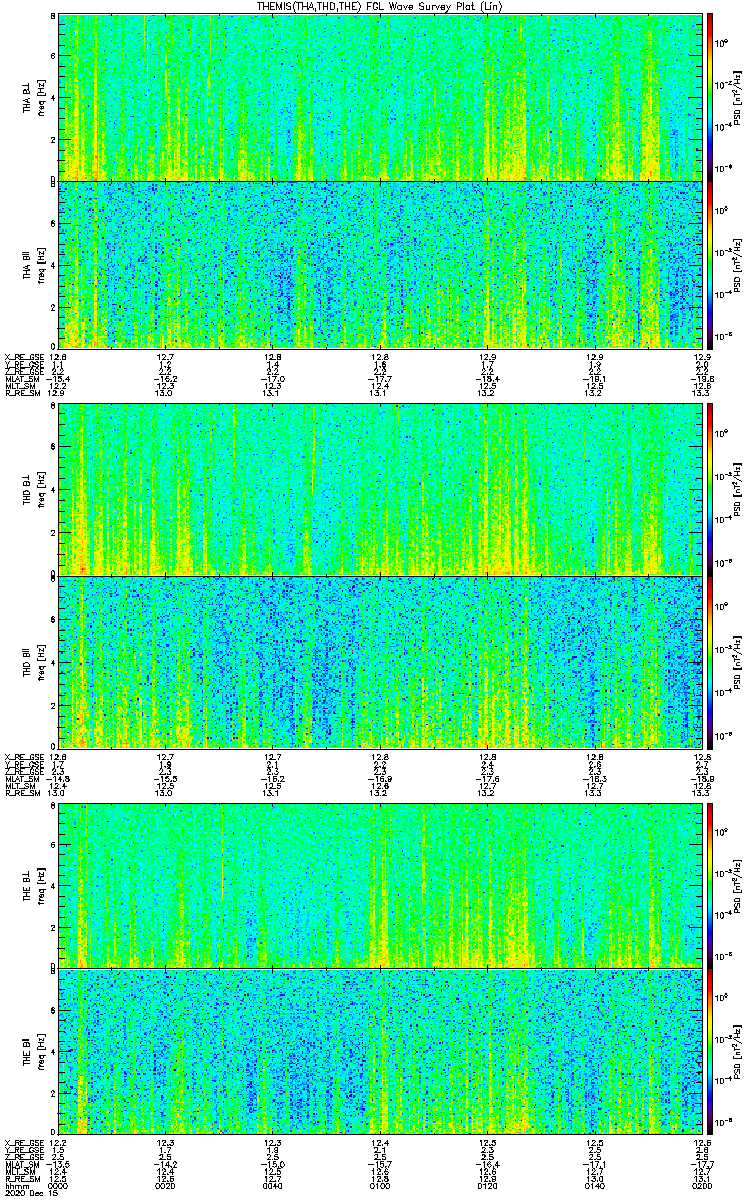This screenshot has width=750, height=1200.
Task: Click the hhmm axis label at bottom
Action: click(x=16, y=1186)
